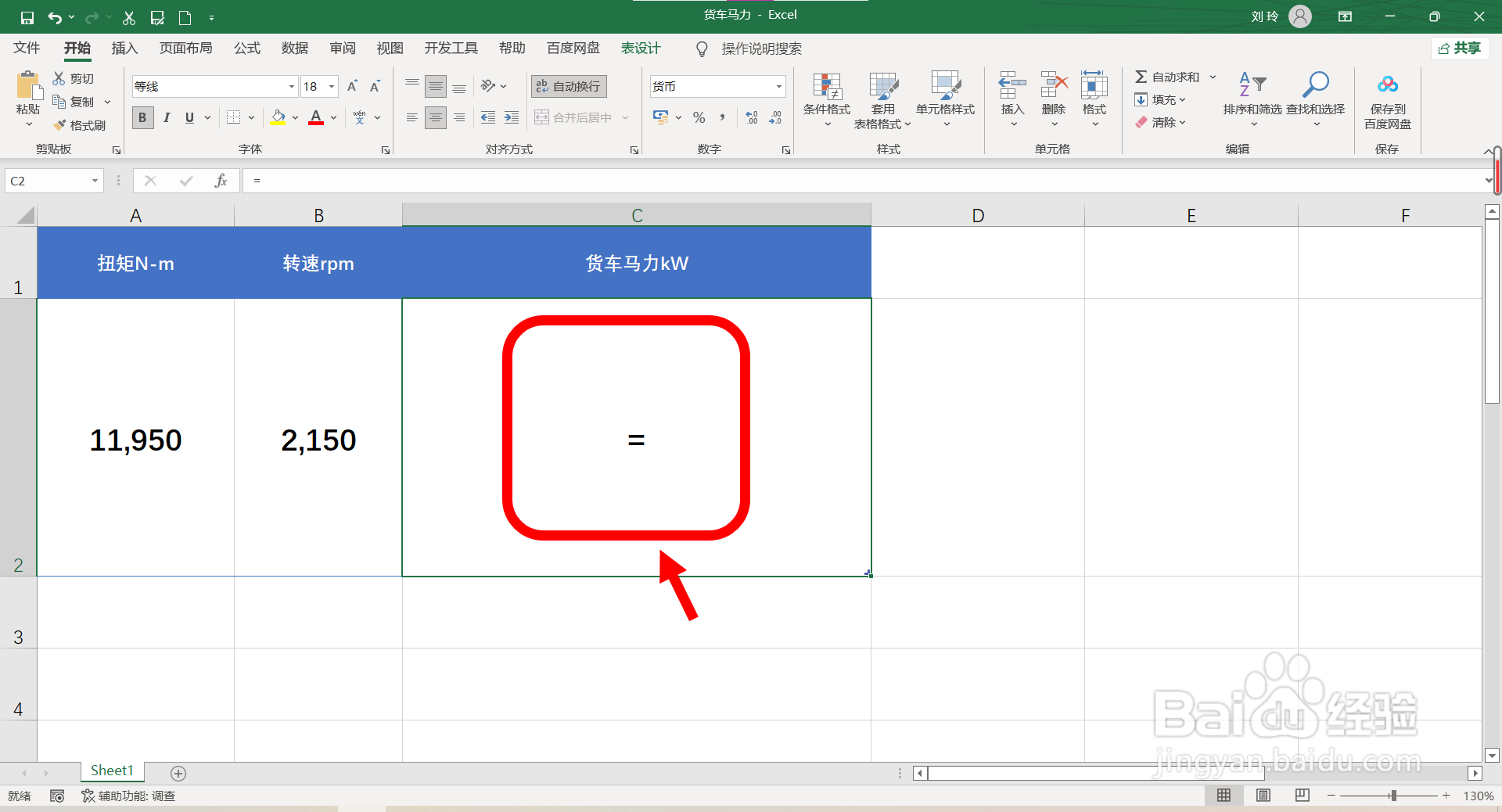
Task: Click the Page Layout view icon in status bar
Action: [1263, 796]
